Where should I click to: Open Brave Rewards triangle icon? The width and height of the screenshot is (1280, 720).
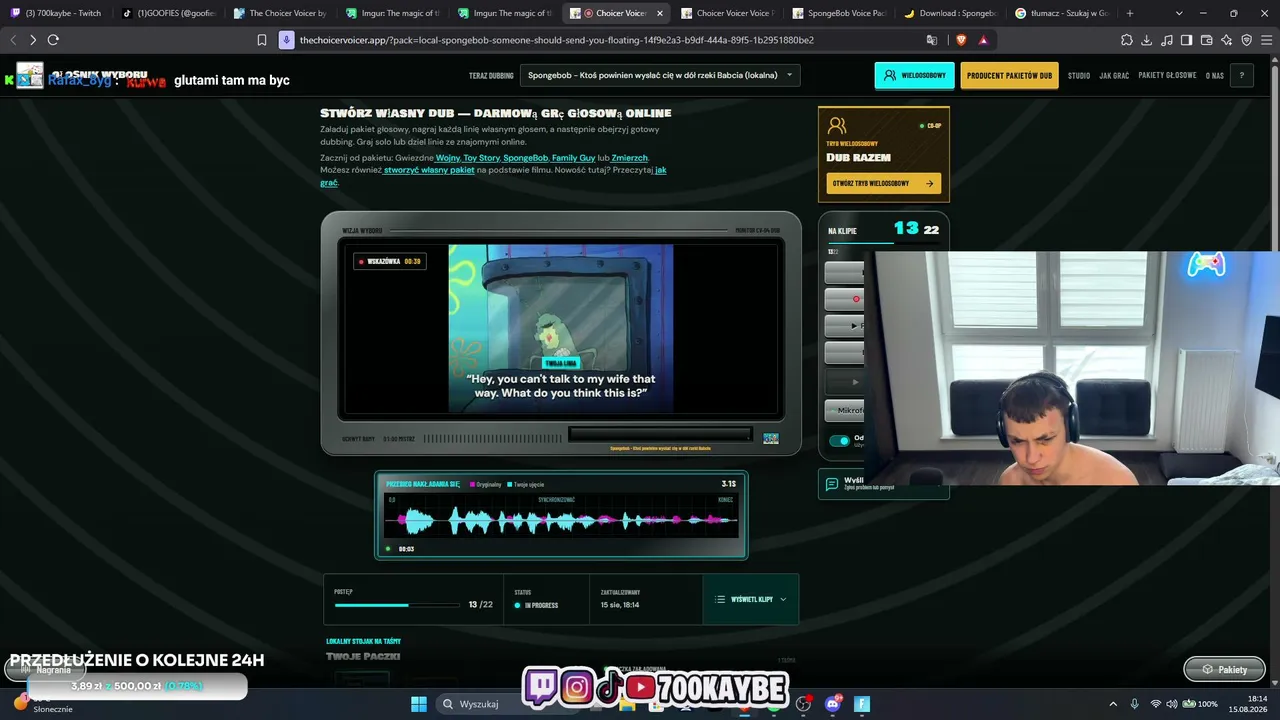(984, 40)
